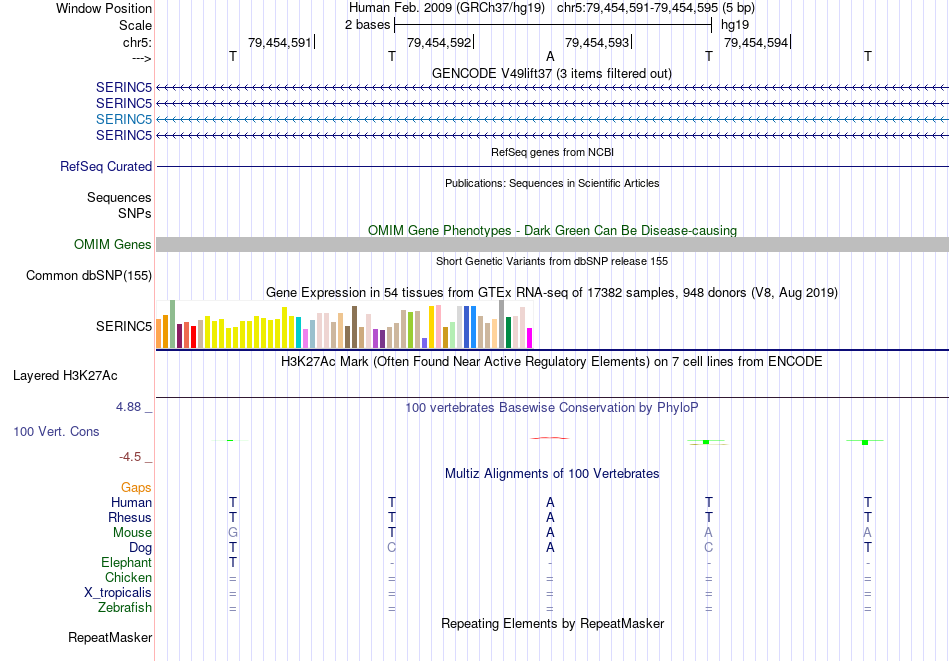This screenshot has height=661, width=950.
Task: Select the light blue SERINC5 transcript label
Action: (x=124, y=119)
